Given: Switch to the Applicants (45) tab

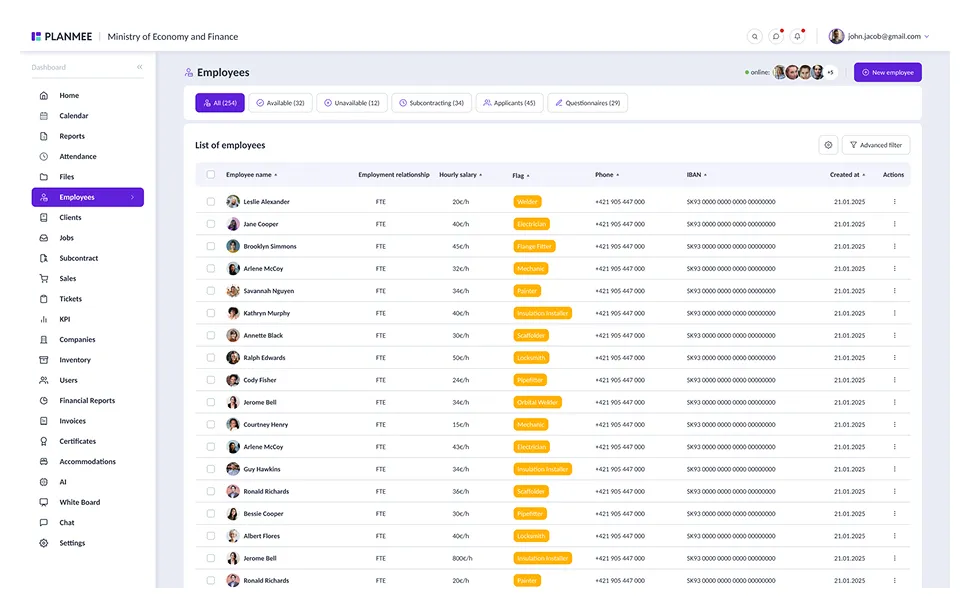Looking at the screenshot, I should [x=509, y=103].
